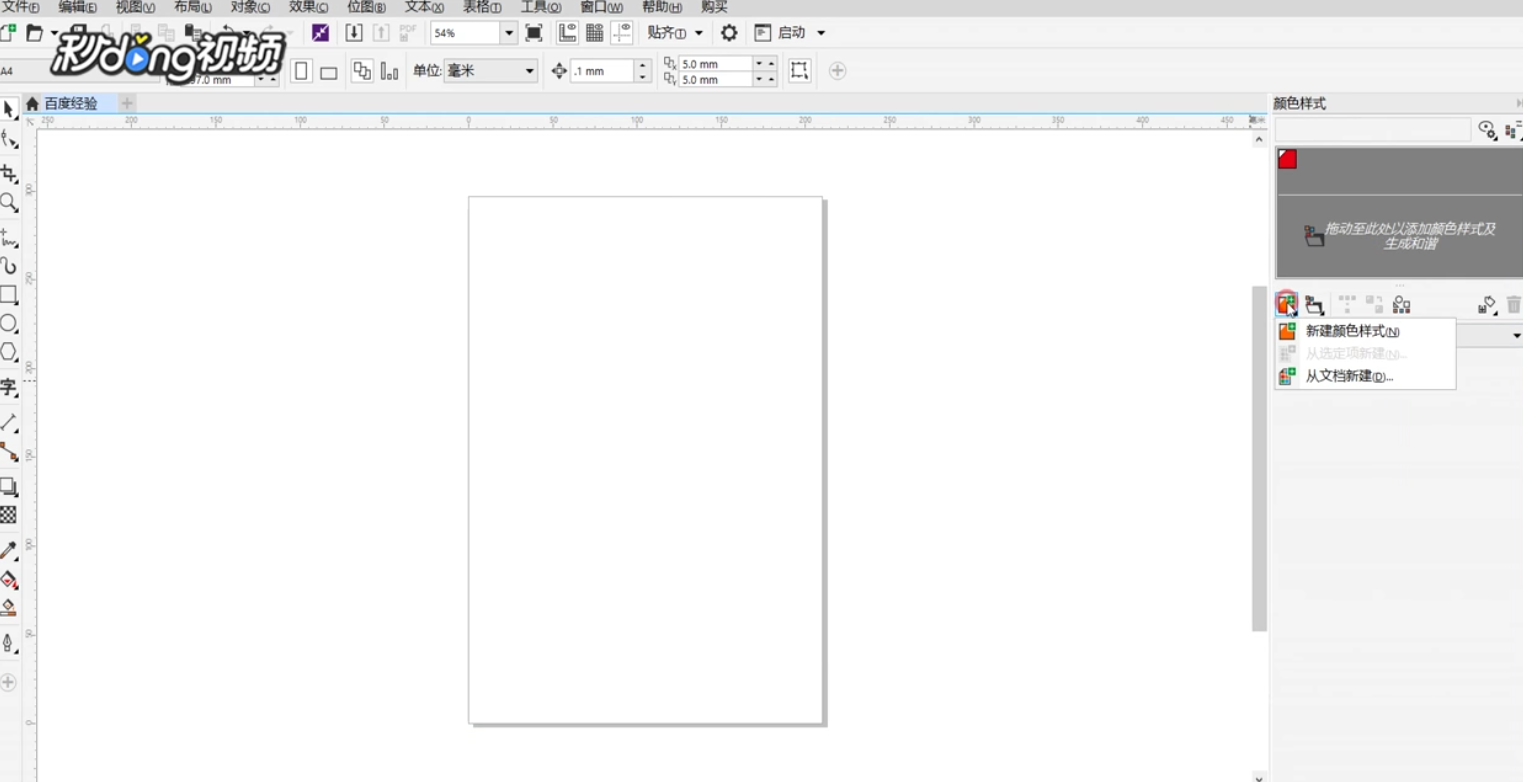1523x782 pixels.
Task: Toggle show guidelines button
Action: [622, 33]
